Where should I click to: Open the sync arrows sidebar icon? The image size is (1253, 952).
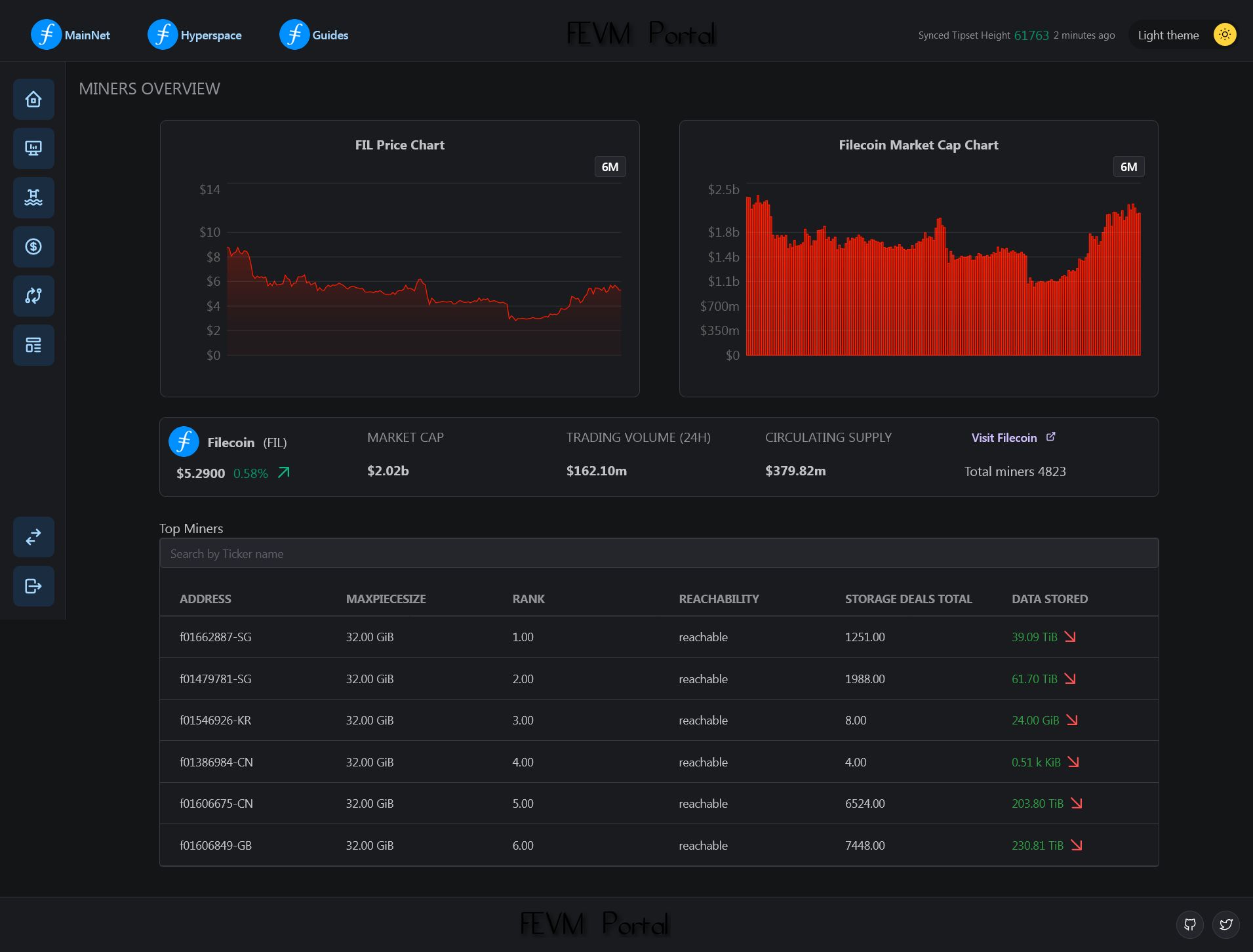[33, 296]
